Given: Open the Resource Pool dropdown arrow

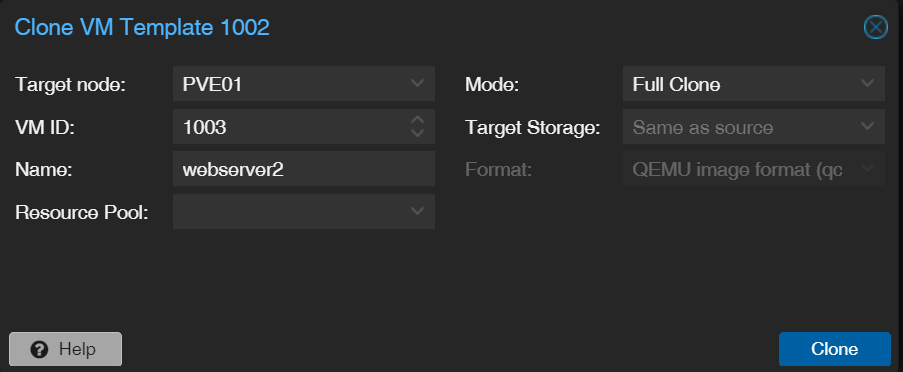Looking at the screenshot, I should coord(418,211).
